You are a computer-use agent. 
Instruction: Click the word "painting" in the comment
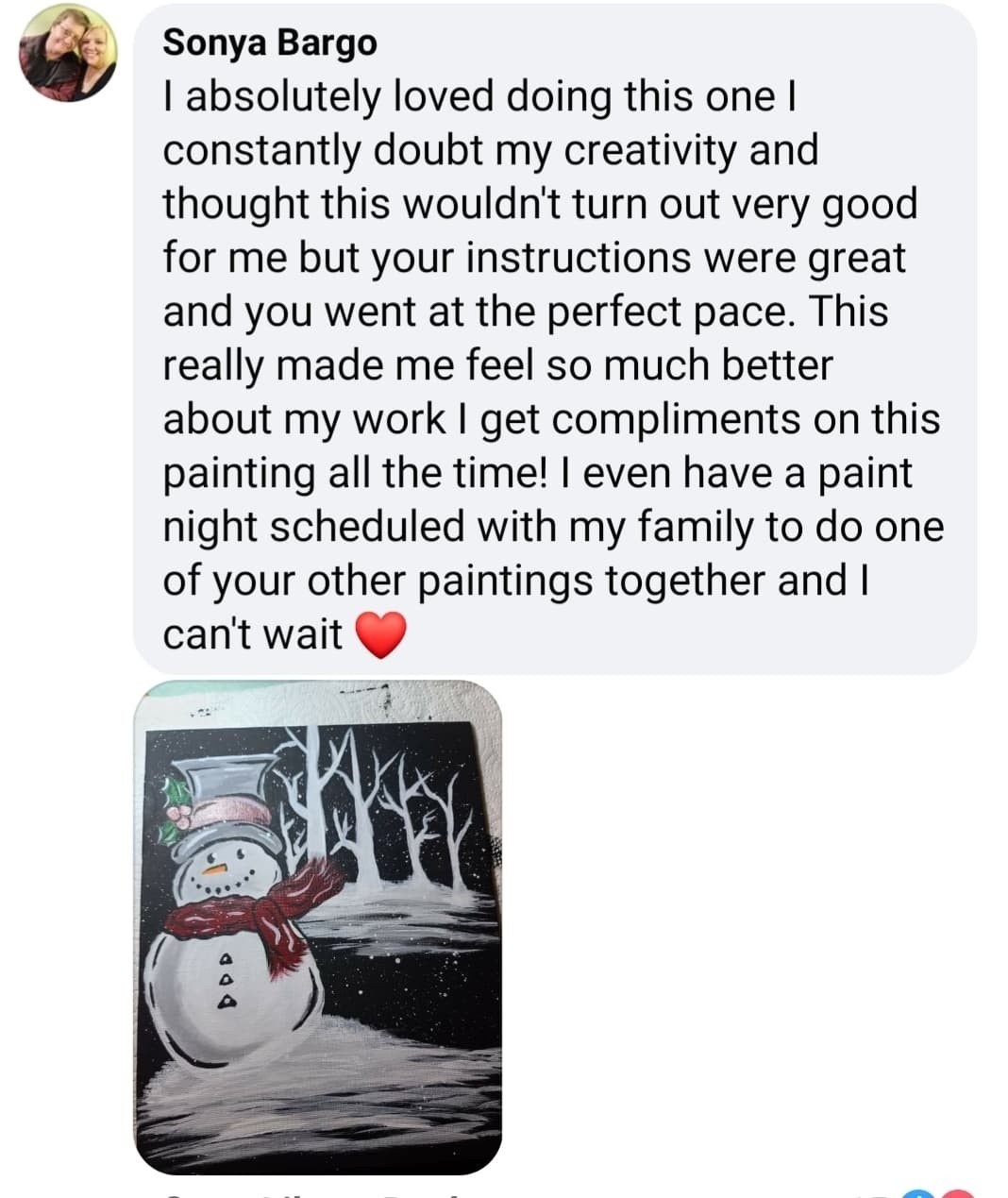[238, 472]
